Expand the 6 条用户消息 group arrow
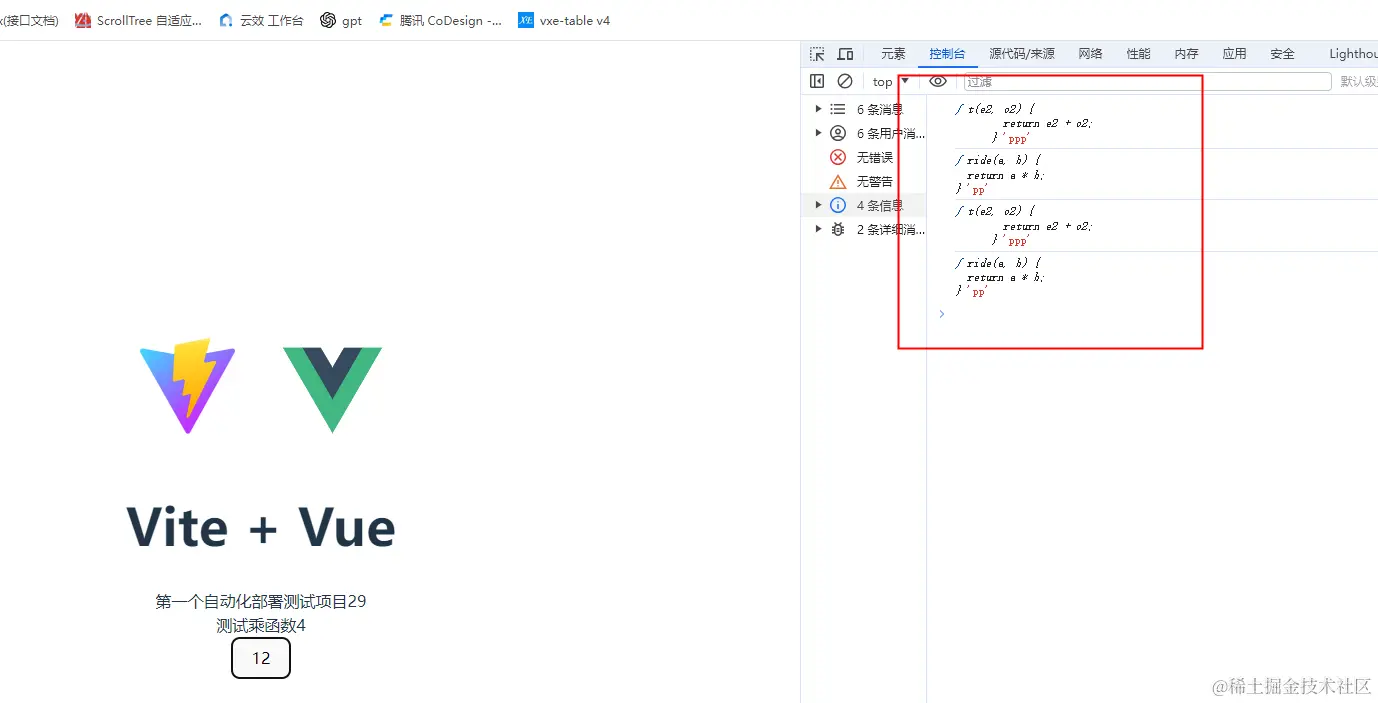The width and height of the screenshot is (1378, 703). [x=818, y=133]
